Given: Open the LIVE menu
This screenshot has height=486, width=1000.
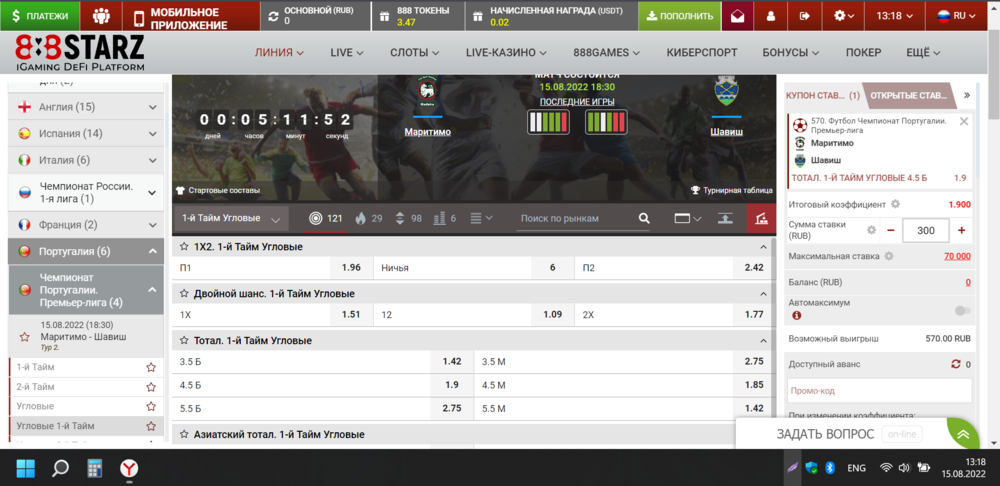Looking at the screenshot, I should pos(347,53).
